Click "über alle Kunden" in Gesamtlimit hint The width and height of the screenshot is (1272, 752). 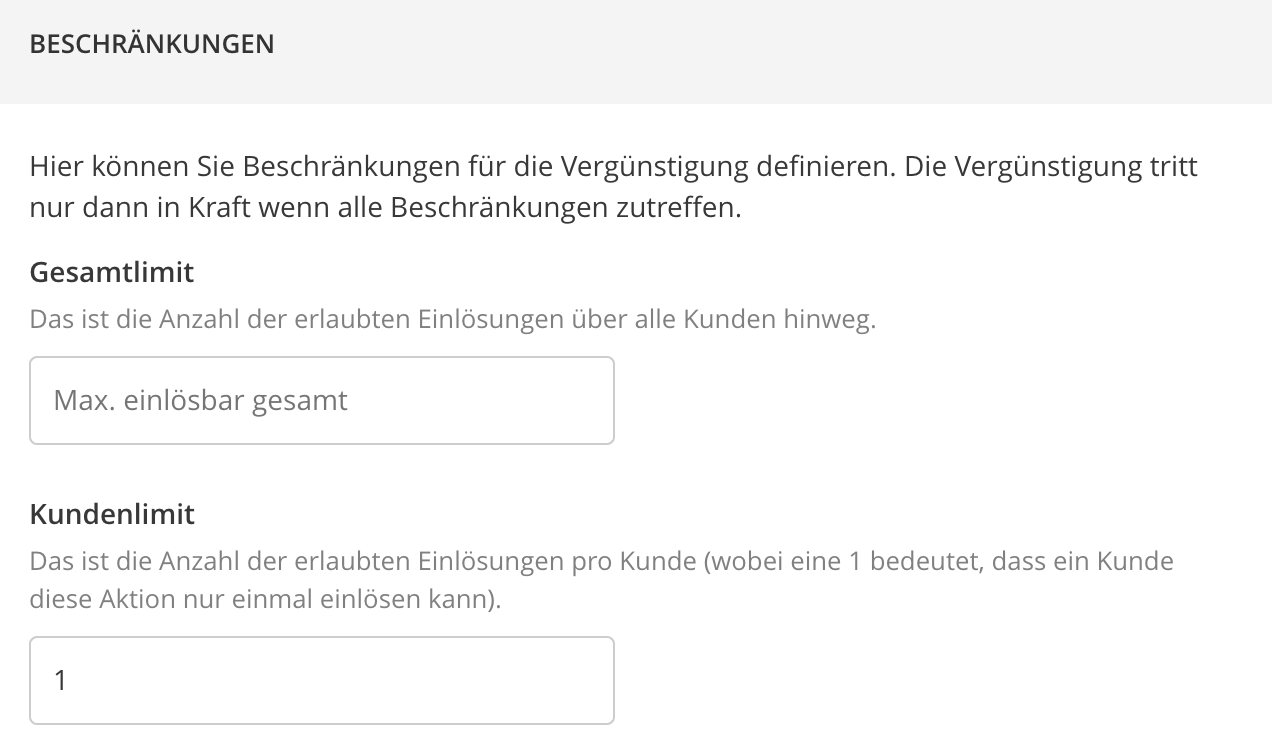672,320
